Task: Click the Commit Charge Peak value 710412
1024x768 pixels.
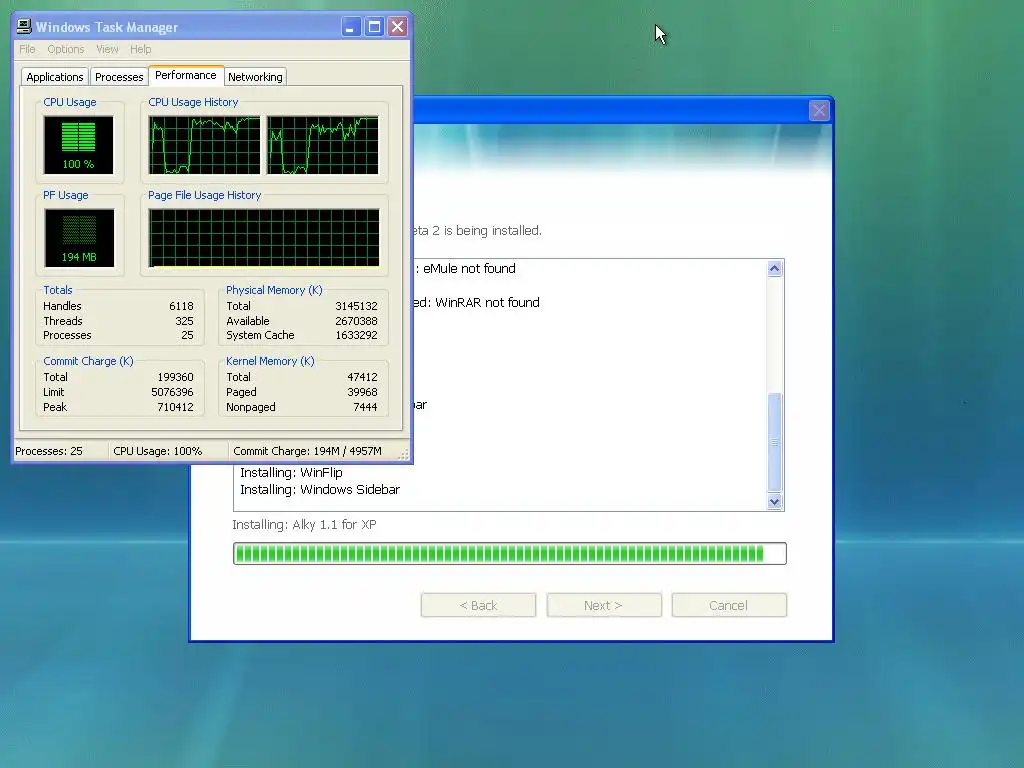Action: coord(175,408)
